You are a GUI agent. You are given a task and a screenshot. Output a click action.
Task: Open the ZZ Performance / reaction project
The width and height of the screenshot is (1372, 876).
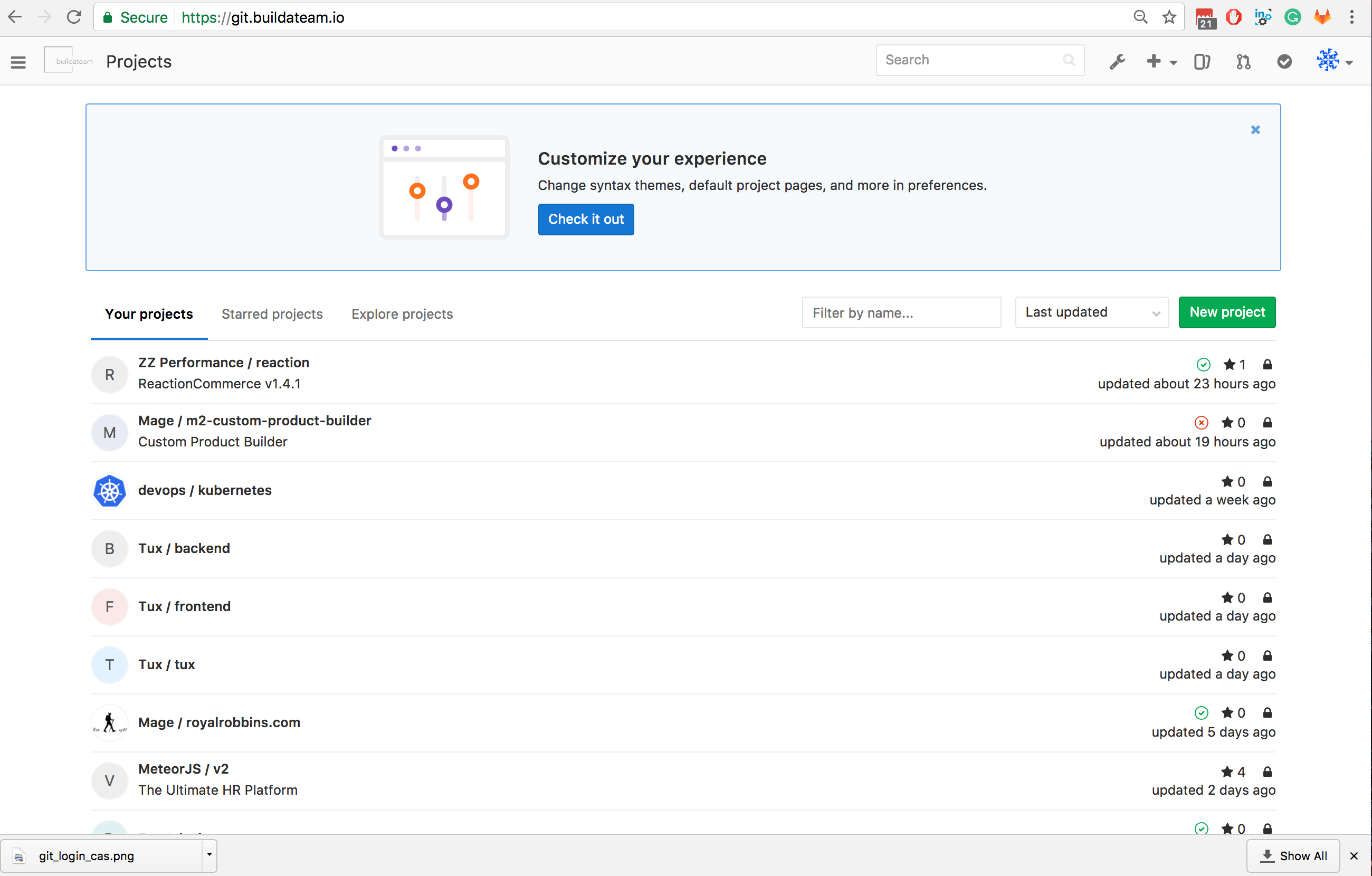pyautogui.click(x=224, y=363)
